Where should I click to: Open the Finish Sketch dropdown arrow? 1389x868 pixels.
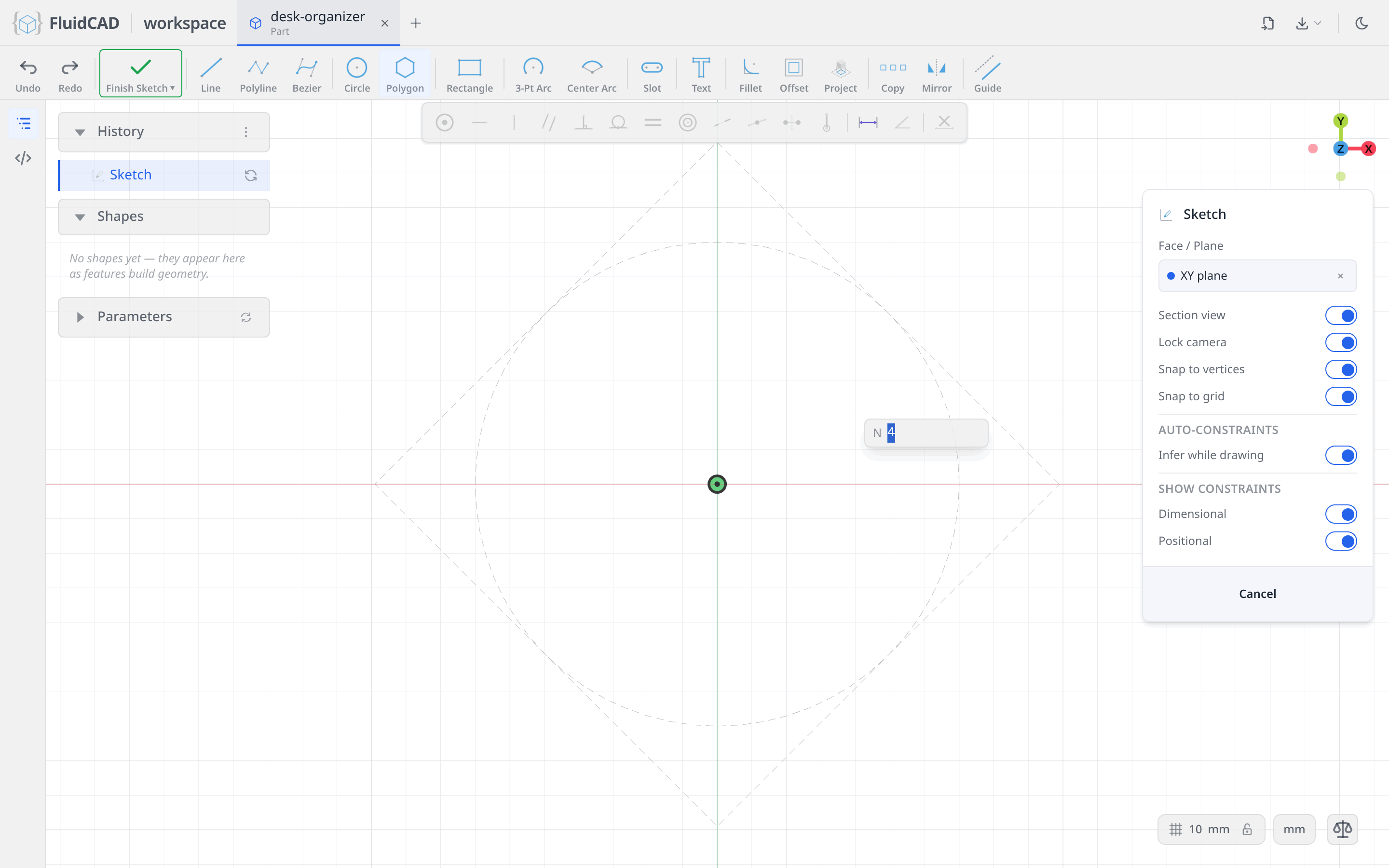(172, 88)
